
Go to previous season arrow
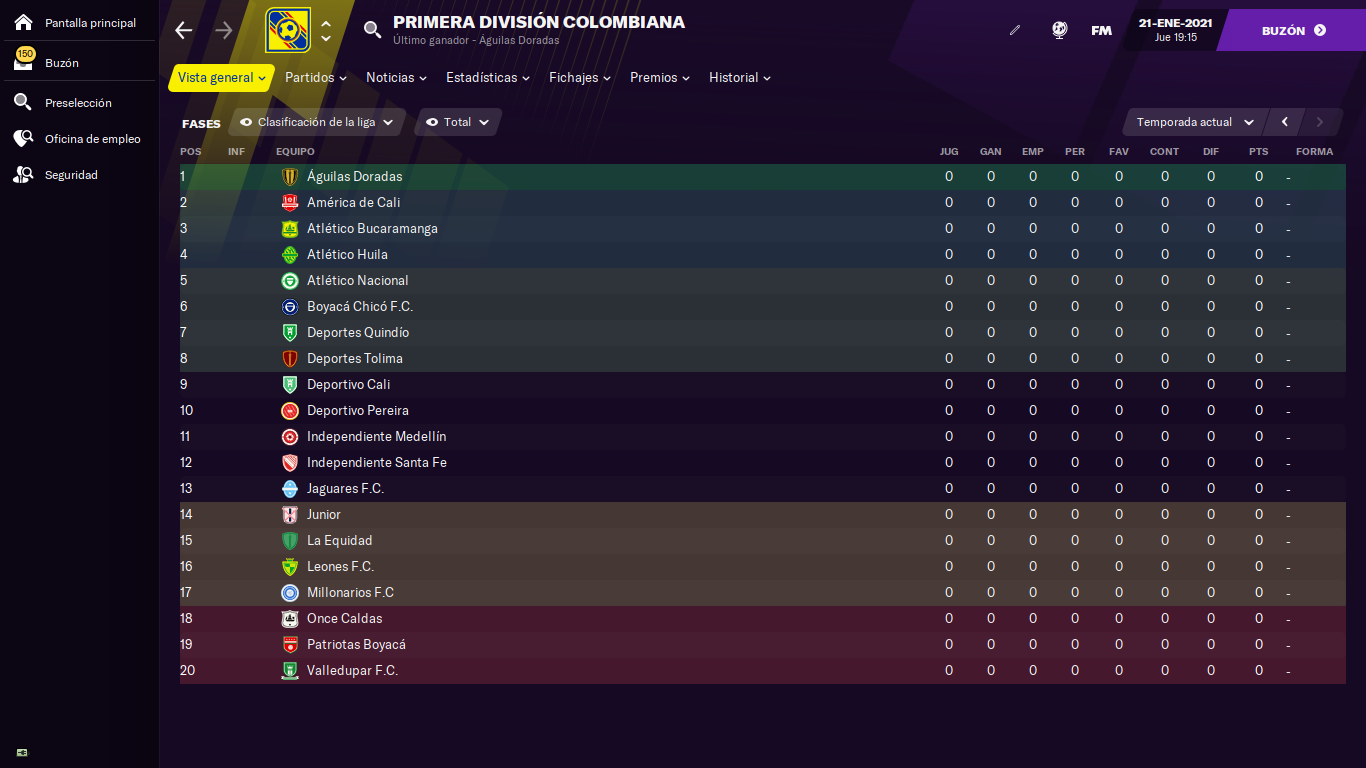[1285, 122]
